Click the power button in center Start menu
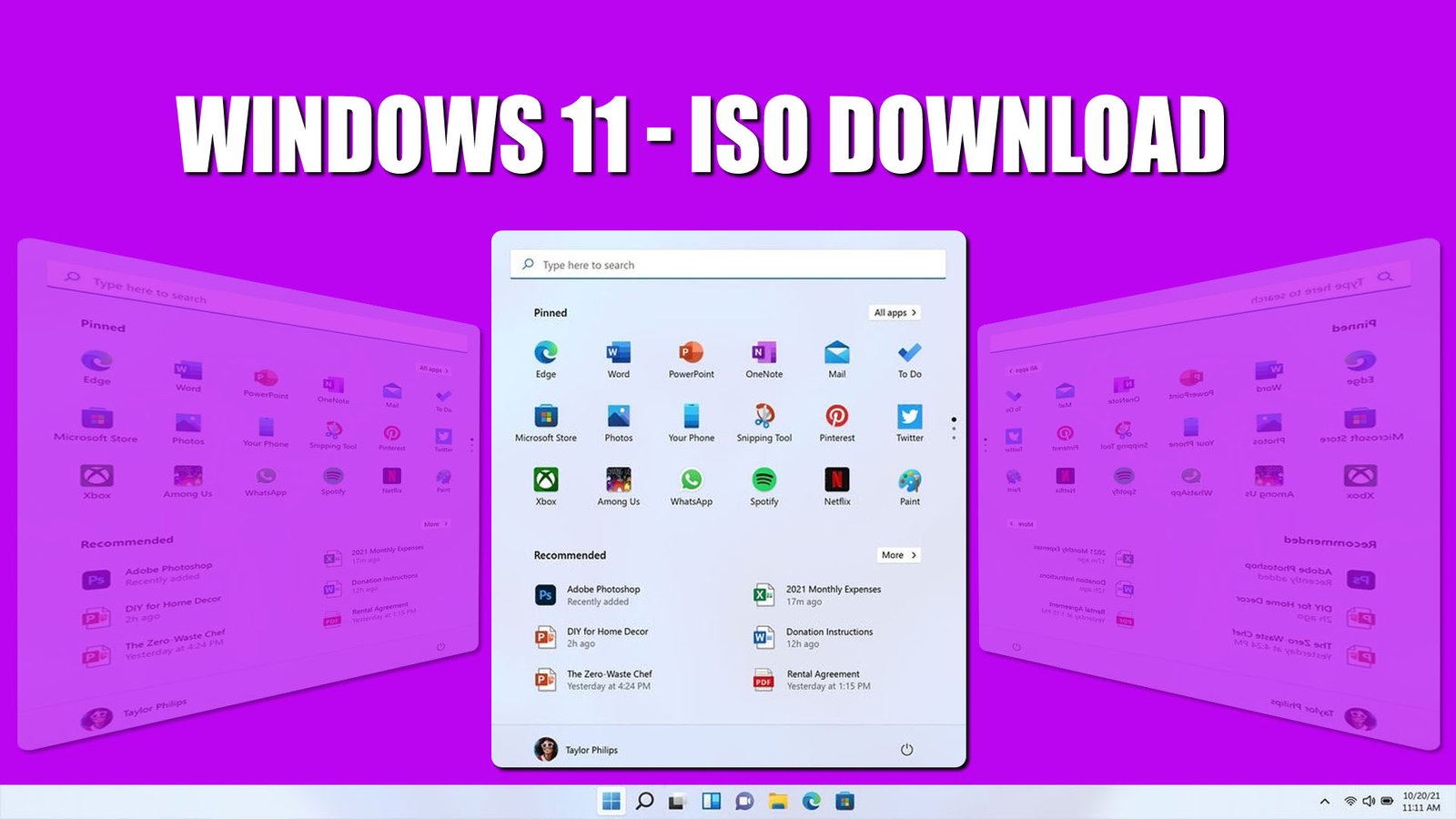This screenshot has height=819, width=1456. click(x=906, y=750)
